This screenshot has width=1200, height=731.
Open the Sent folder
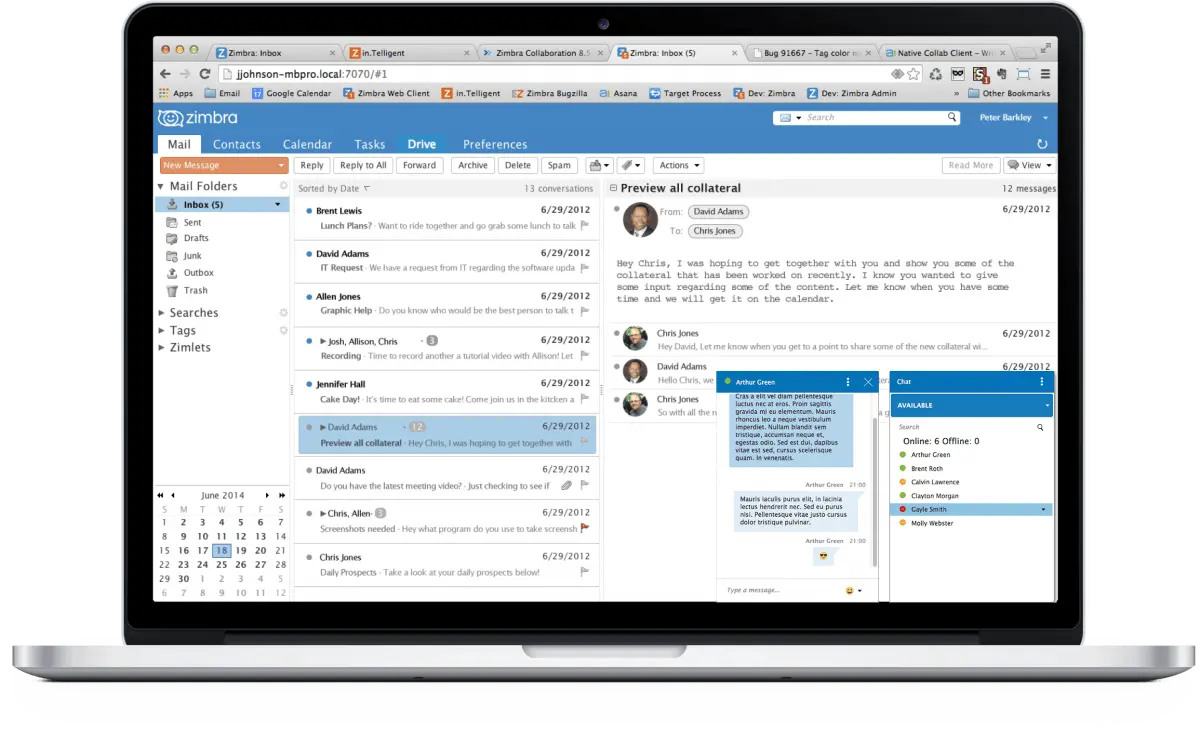(x=192, y=222)
